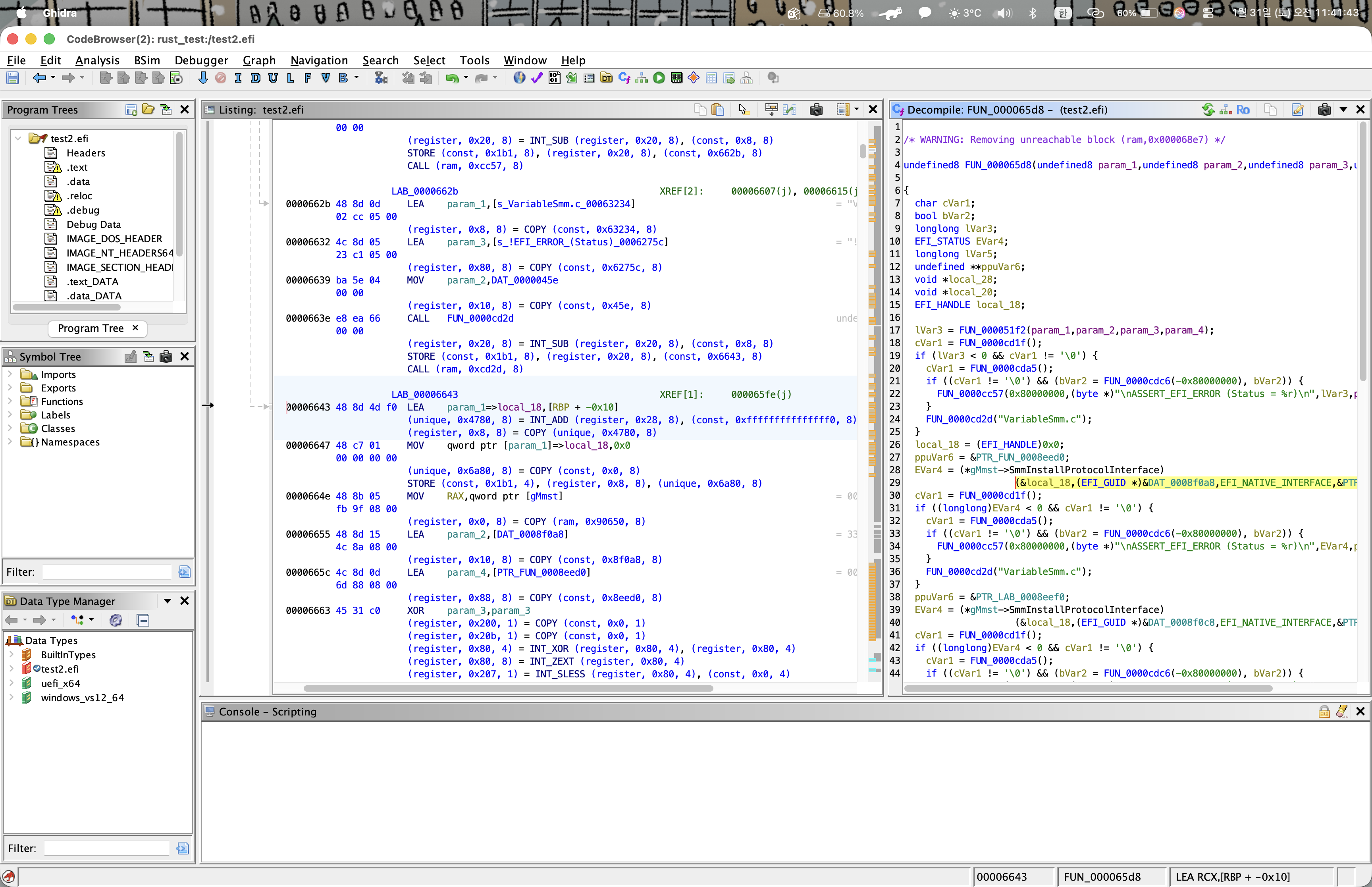Open the Decompiler window toolbar icon
Image resolution: width=1372 pixels, height=887 pixels.
tap(624, 78)
